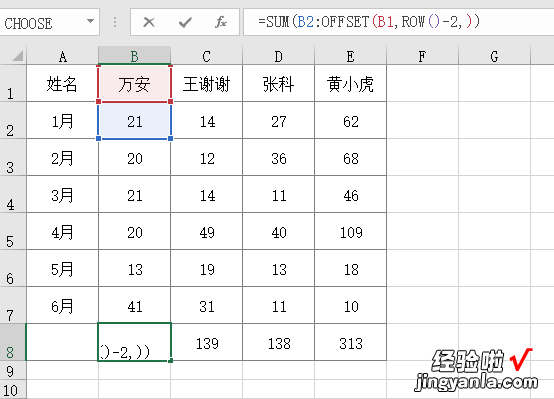Image resolution: width=554 pixels, height=399 pixels.
Task: Click cell with value 46
Action: pyautogui.click(x=350, y=194)
